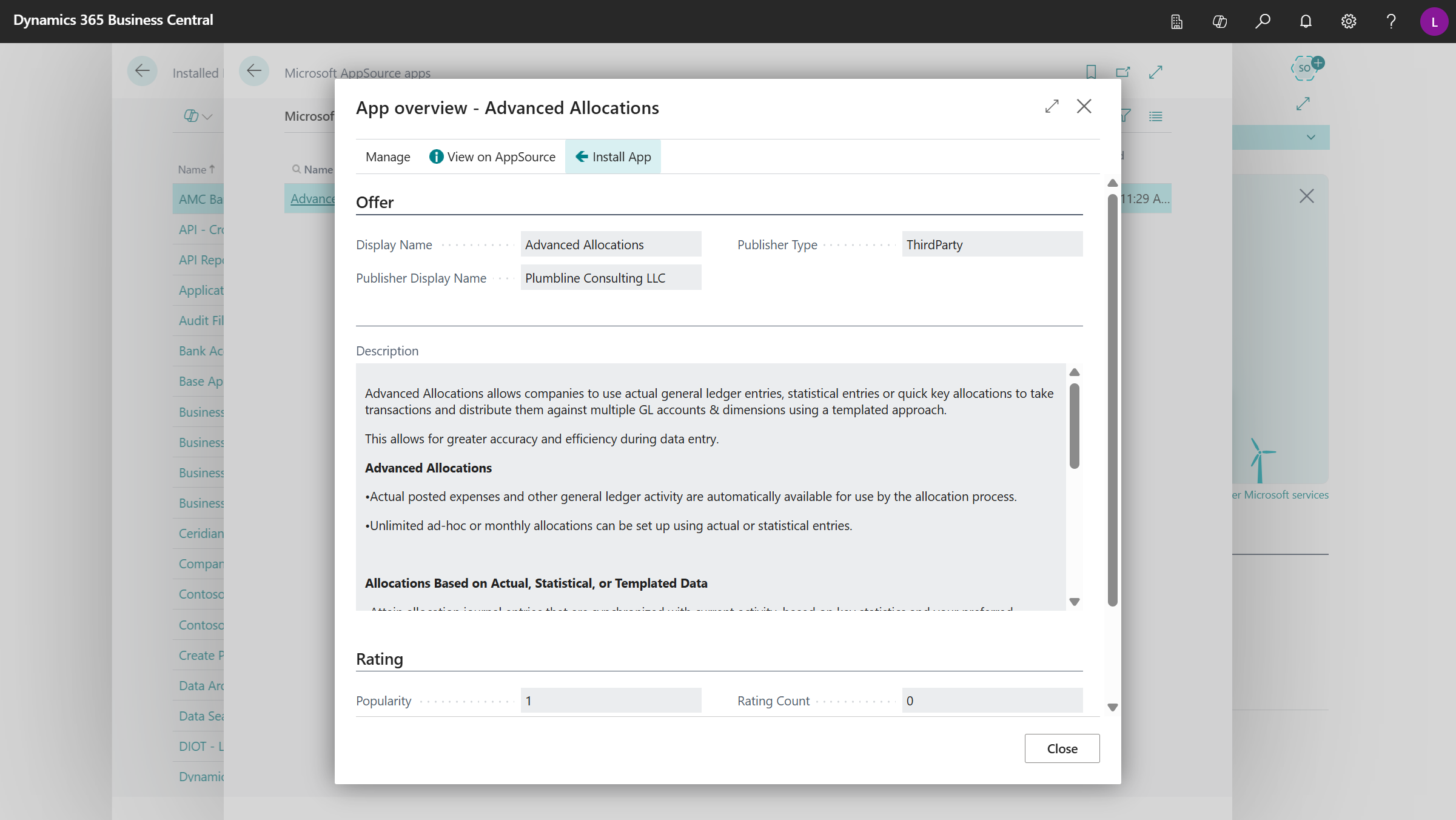The height and width of the screenshot is (820, 1456).
Task: Sort by the Name column header
Action: tap(195, 169)
